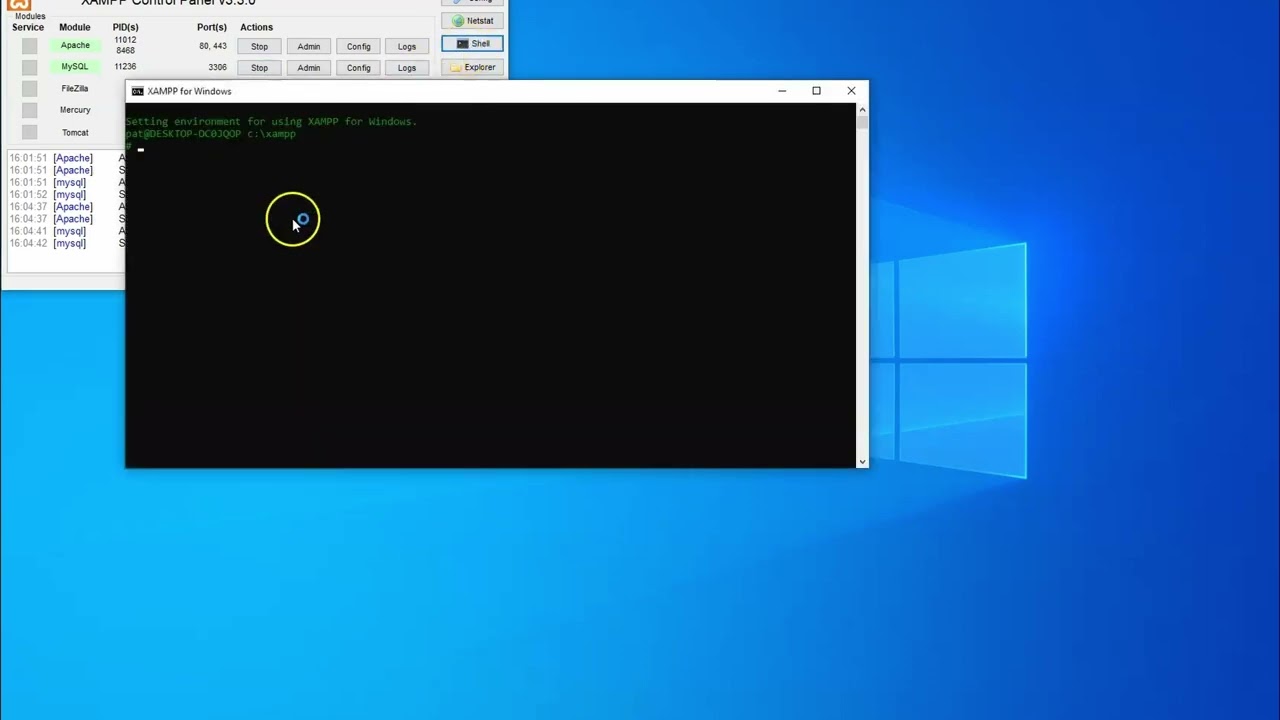Screen dimensions: 1280x720
Task: Open the Netstat tool in XAMPP
Action: [x=472, y=20]
